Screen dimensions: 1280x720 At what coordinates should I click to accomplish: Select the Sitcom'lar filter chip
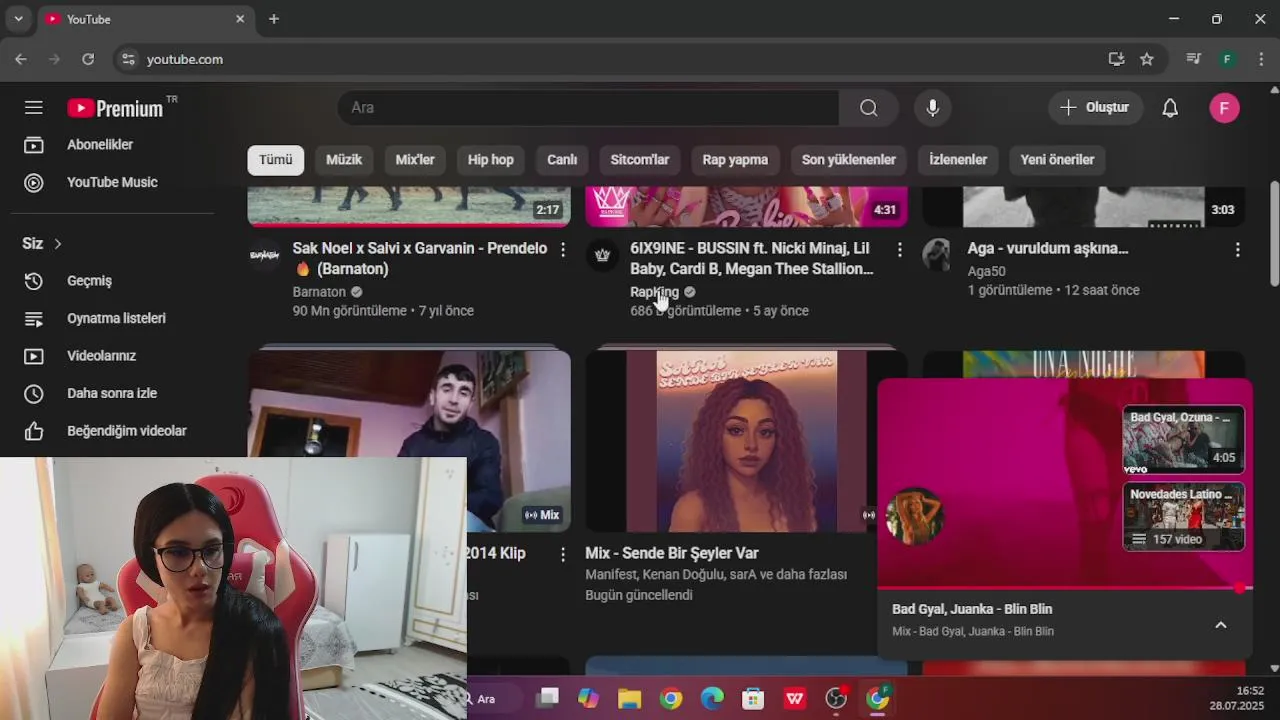pos(640,160)
